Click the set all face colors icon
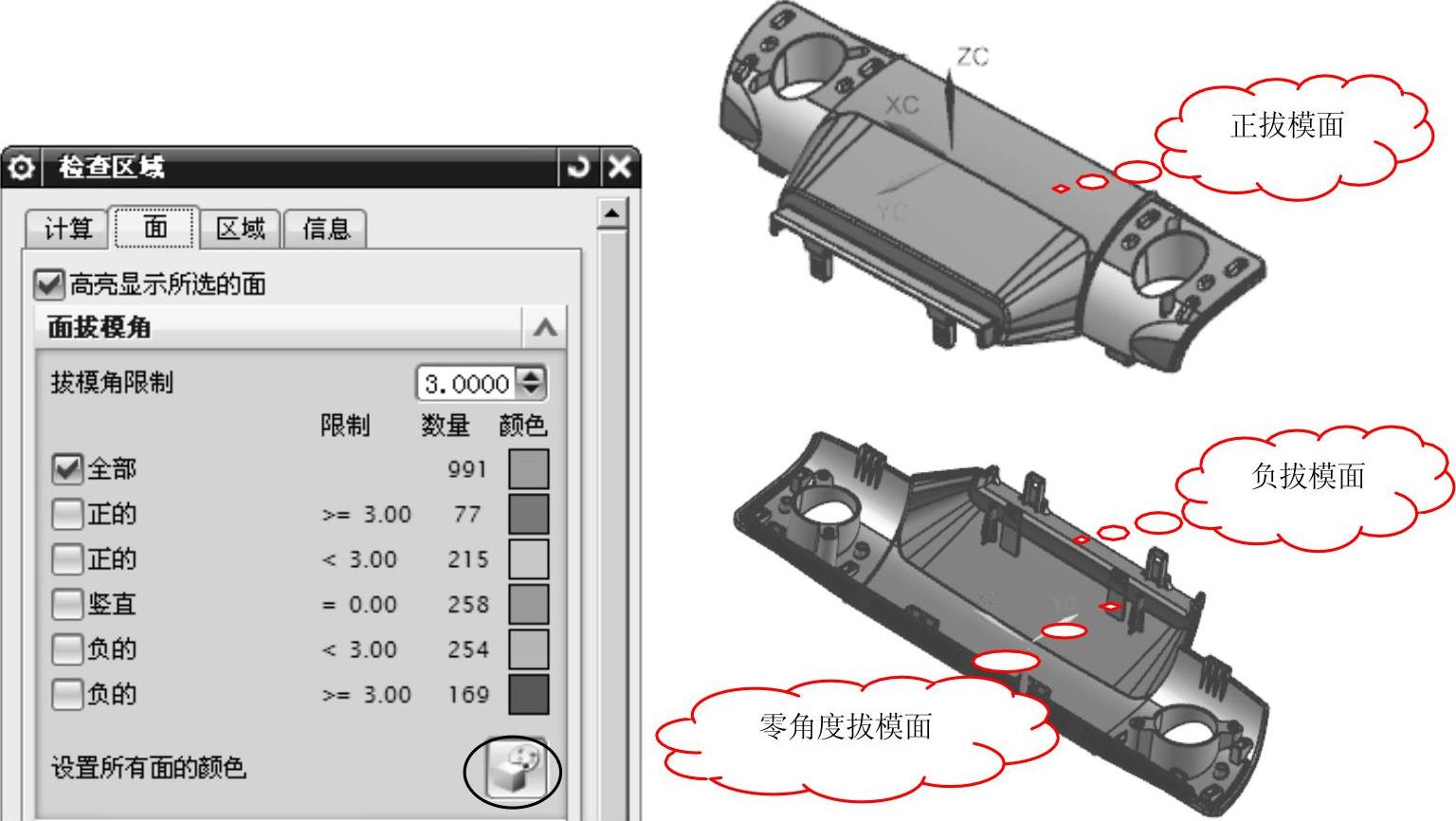 click(513, 771)
